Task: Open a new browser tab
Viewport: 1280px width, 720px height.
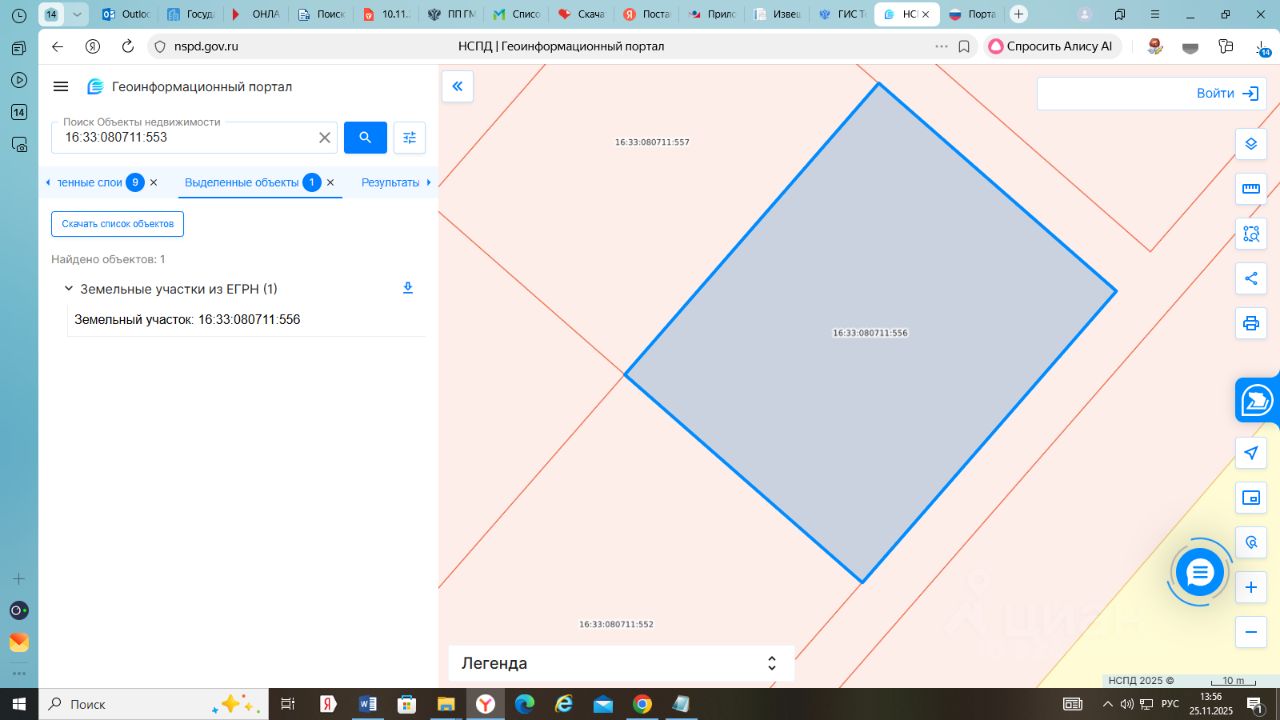Action: (x=1018, y=14)
